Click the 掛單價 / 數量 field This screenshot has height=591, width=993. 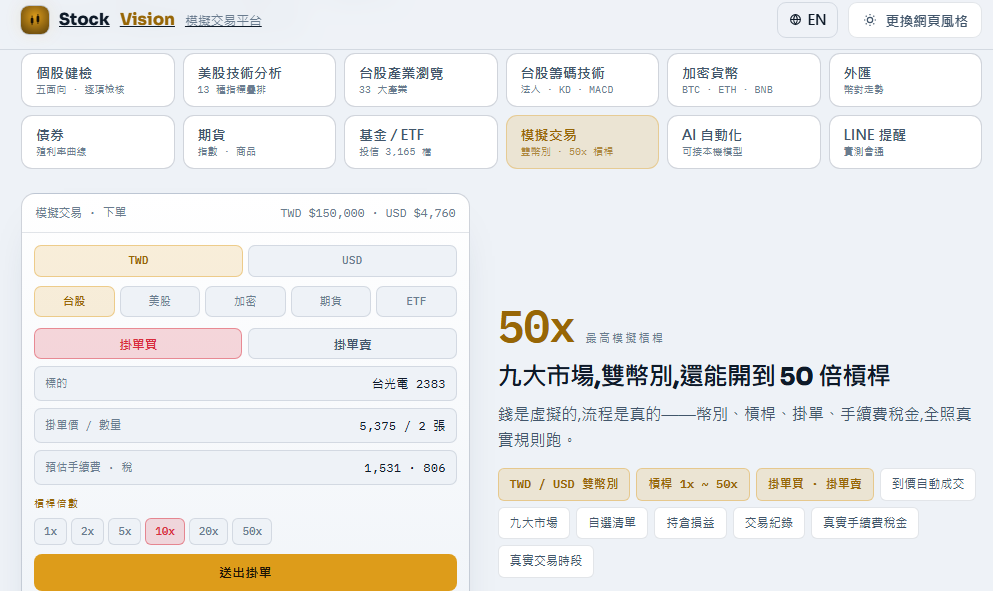click(x=245, y=426)
